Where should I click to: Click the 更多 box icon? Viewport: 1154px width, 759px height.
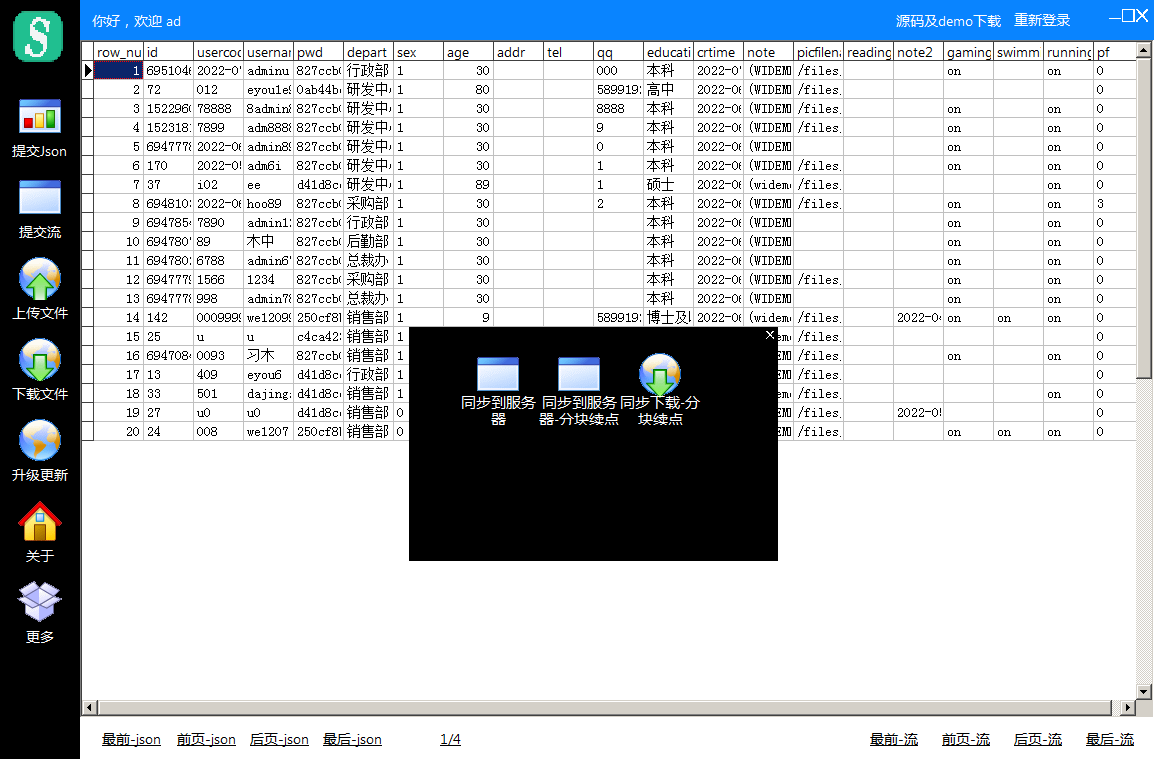pos(40,602)
